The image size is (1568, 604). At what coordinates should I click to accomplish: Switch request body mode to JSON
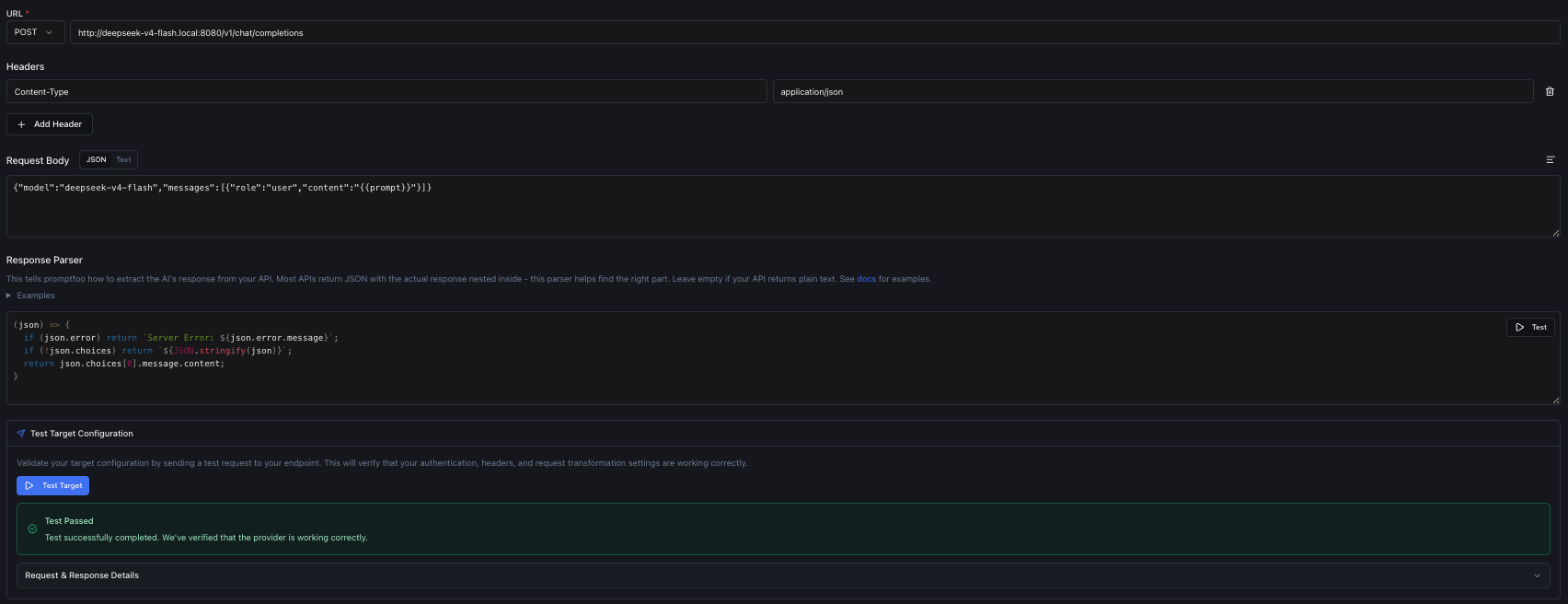[x=97, y=159]
